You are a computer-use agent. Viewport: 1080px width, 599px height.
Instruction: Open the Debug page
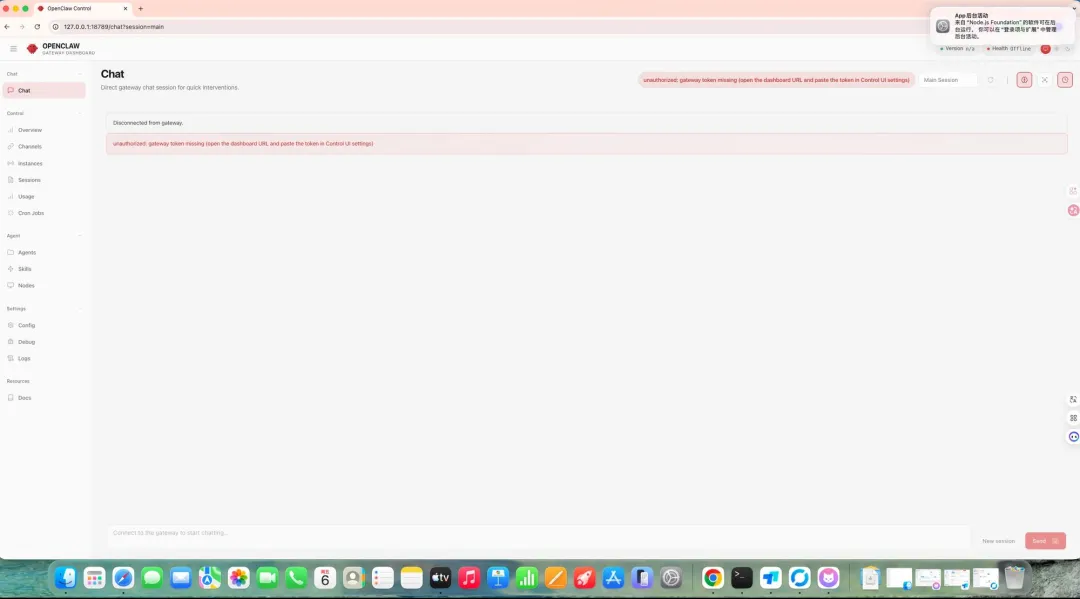coord(44,341)
